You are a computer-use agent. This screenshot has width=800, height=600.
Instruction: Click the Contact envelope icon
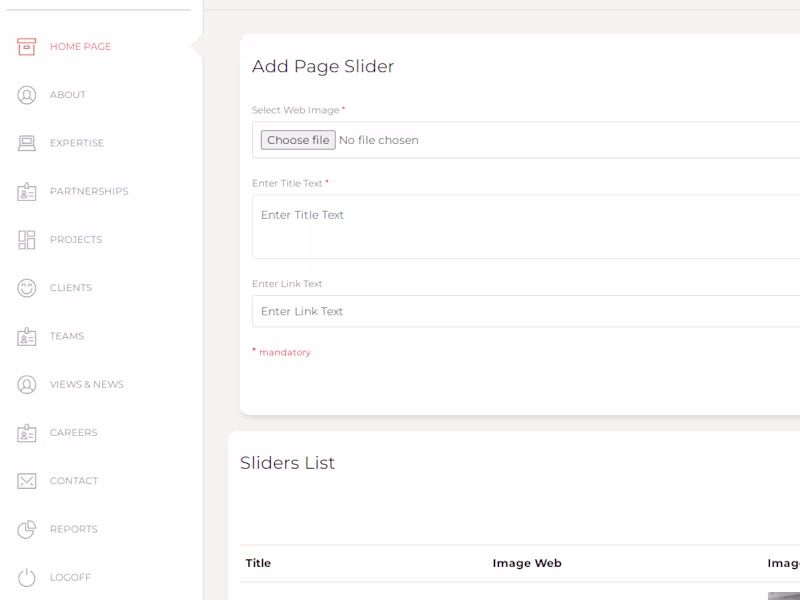(27, 481)
